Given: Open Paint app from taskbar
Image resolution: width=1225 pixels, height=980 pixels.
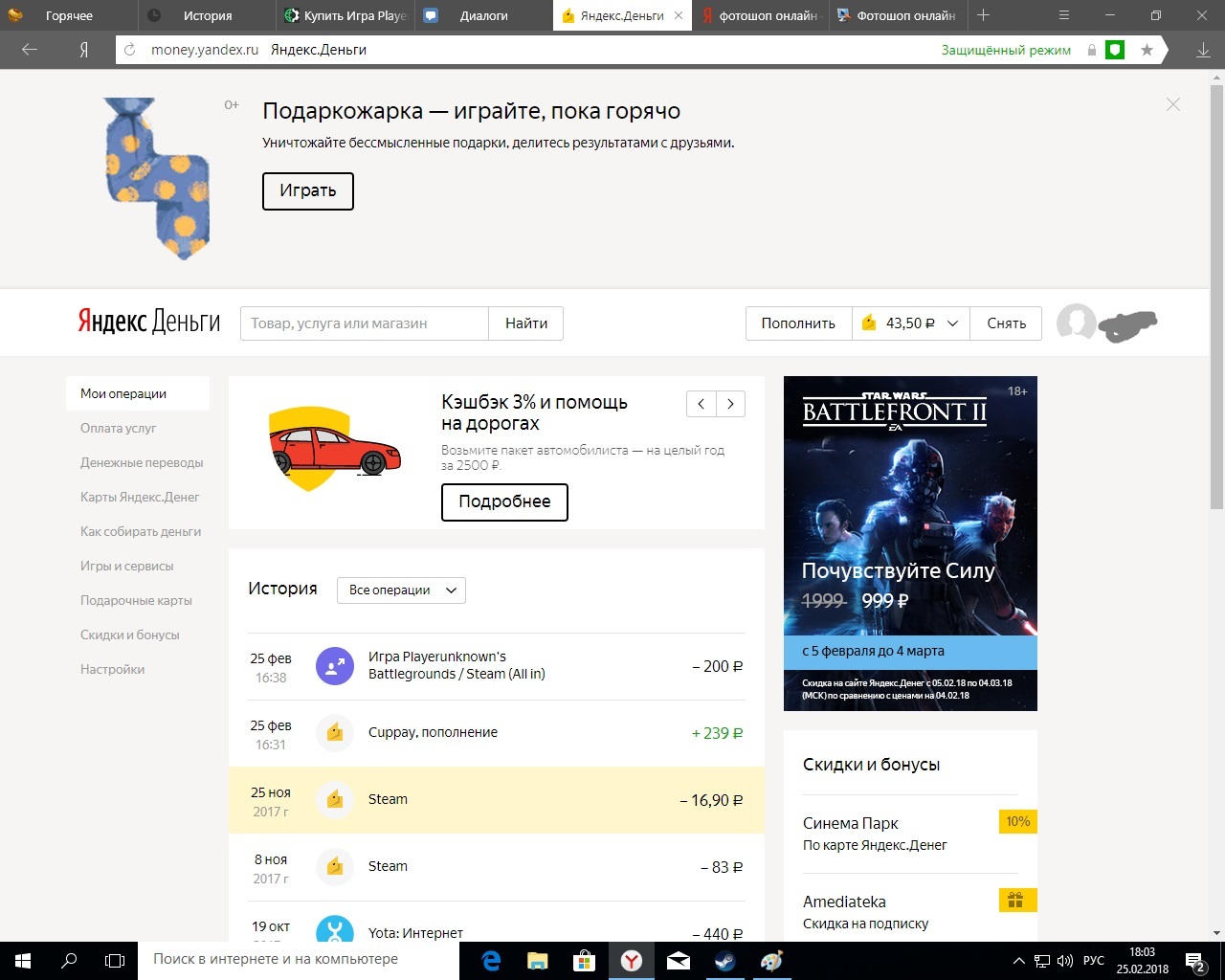Looking at the screenshot, I should [x=772, y=960].
